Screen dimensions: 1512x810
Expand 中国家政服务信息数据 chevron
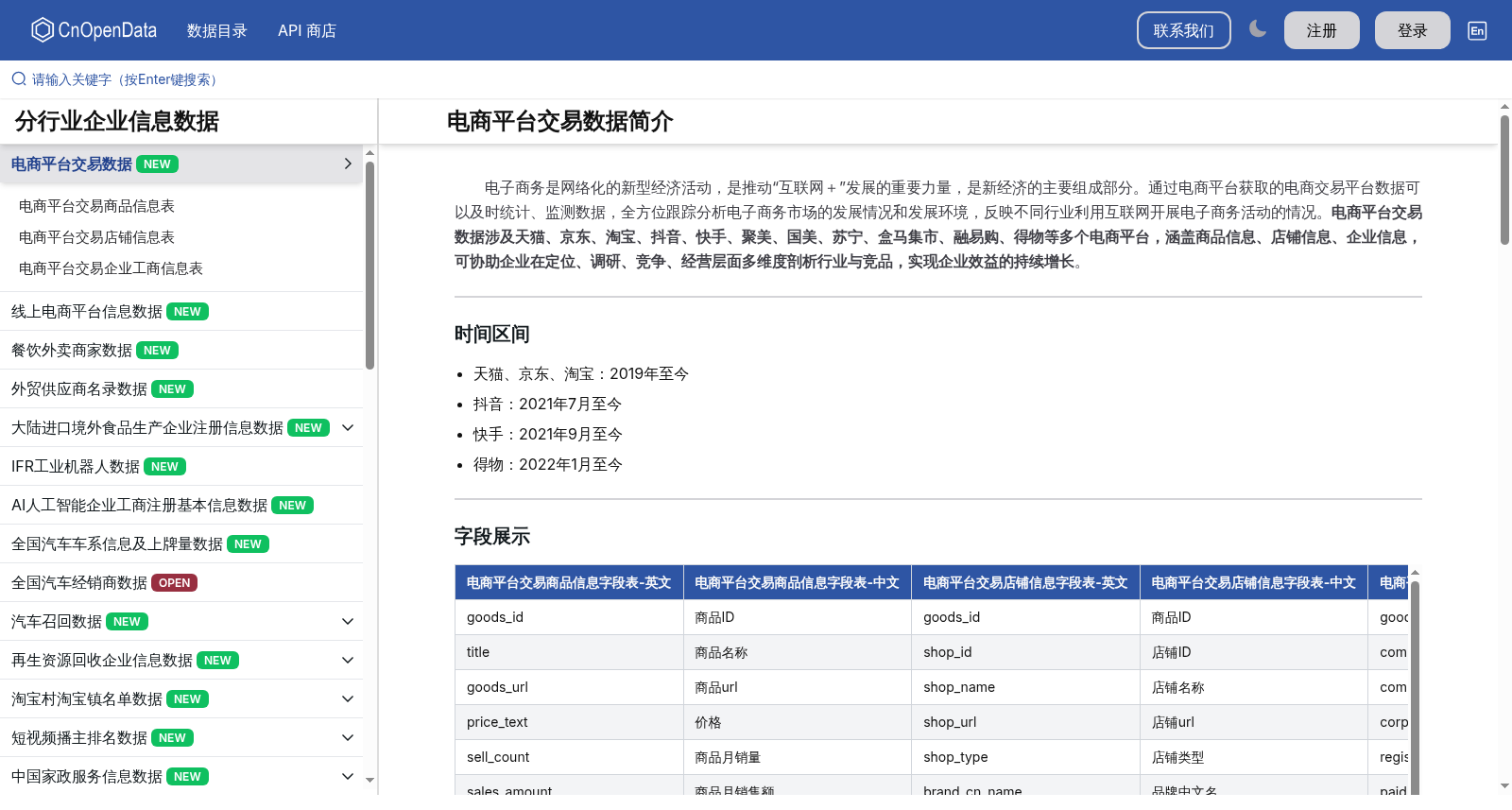(348, 776)
